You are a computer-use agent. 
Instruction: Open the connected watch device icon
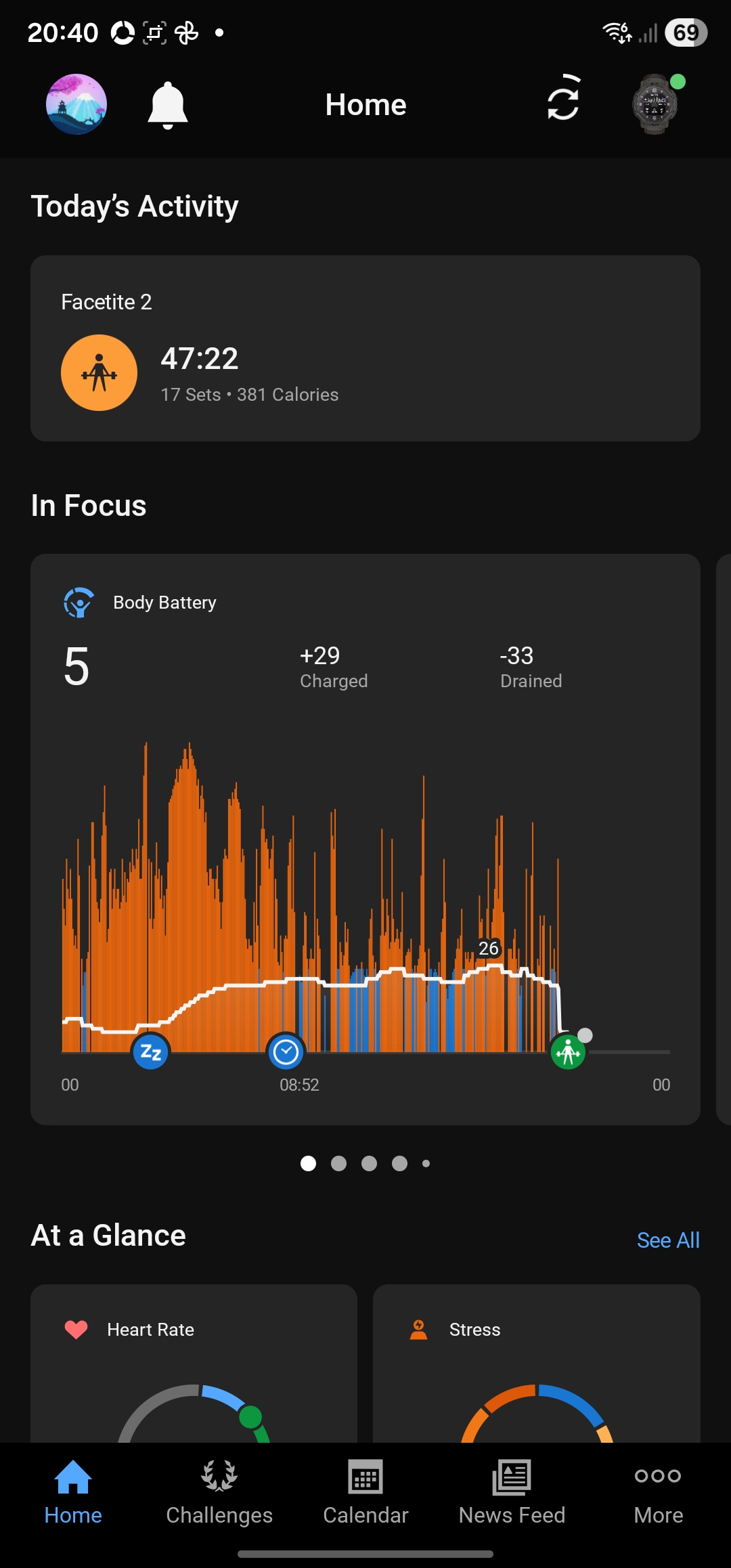(x=655, y=104)
